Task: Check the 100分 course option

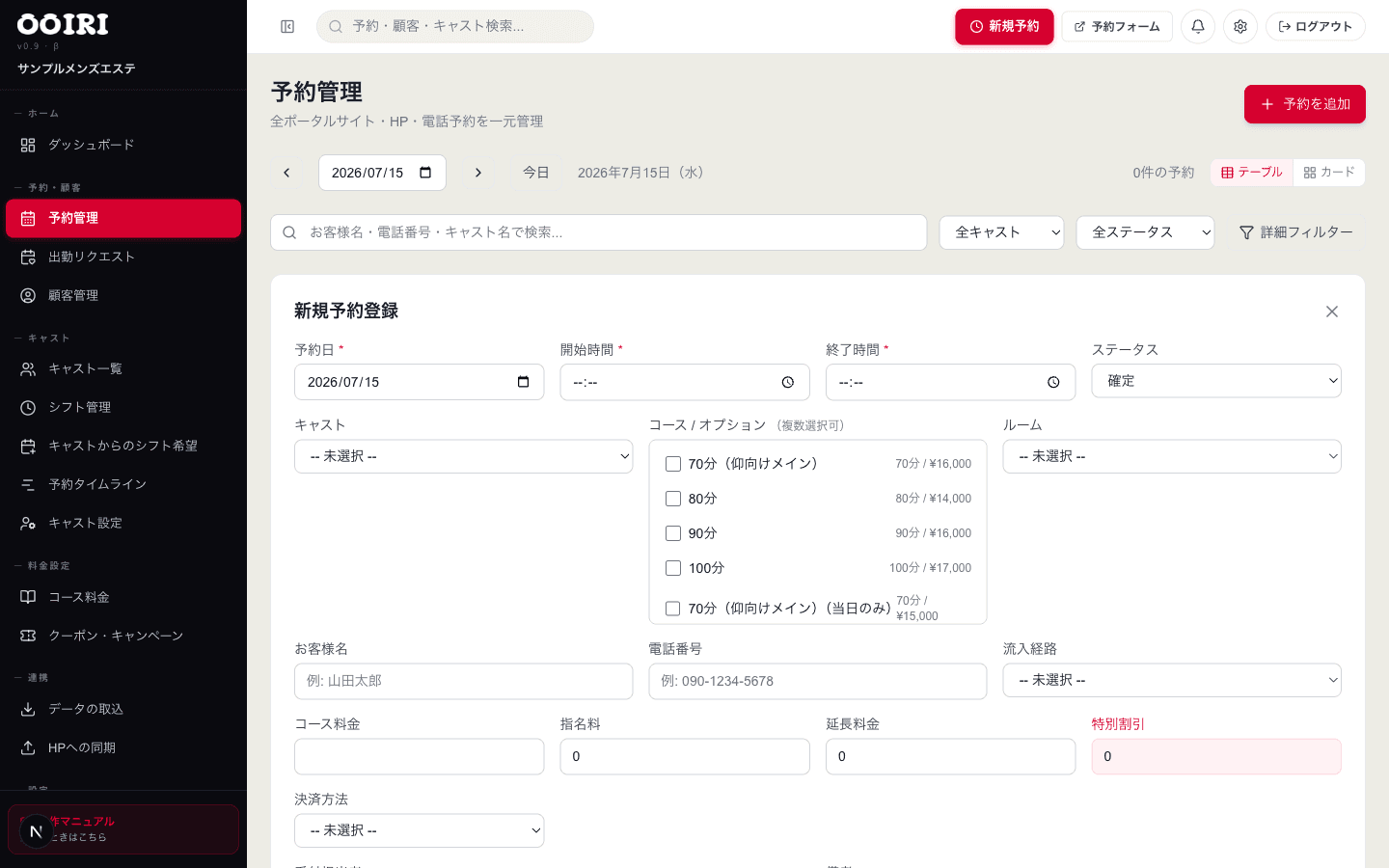Action: pyautogui.click(x=673, y=568)
